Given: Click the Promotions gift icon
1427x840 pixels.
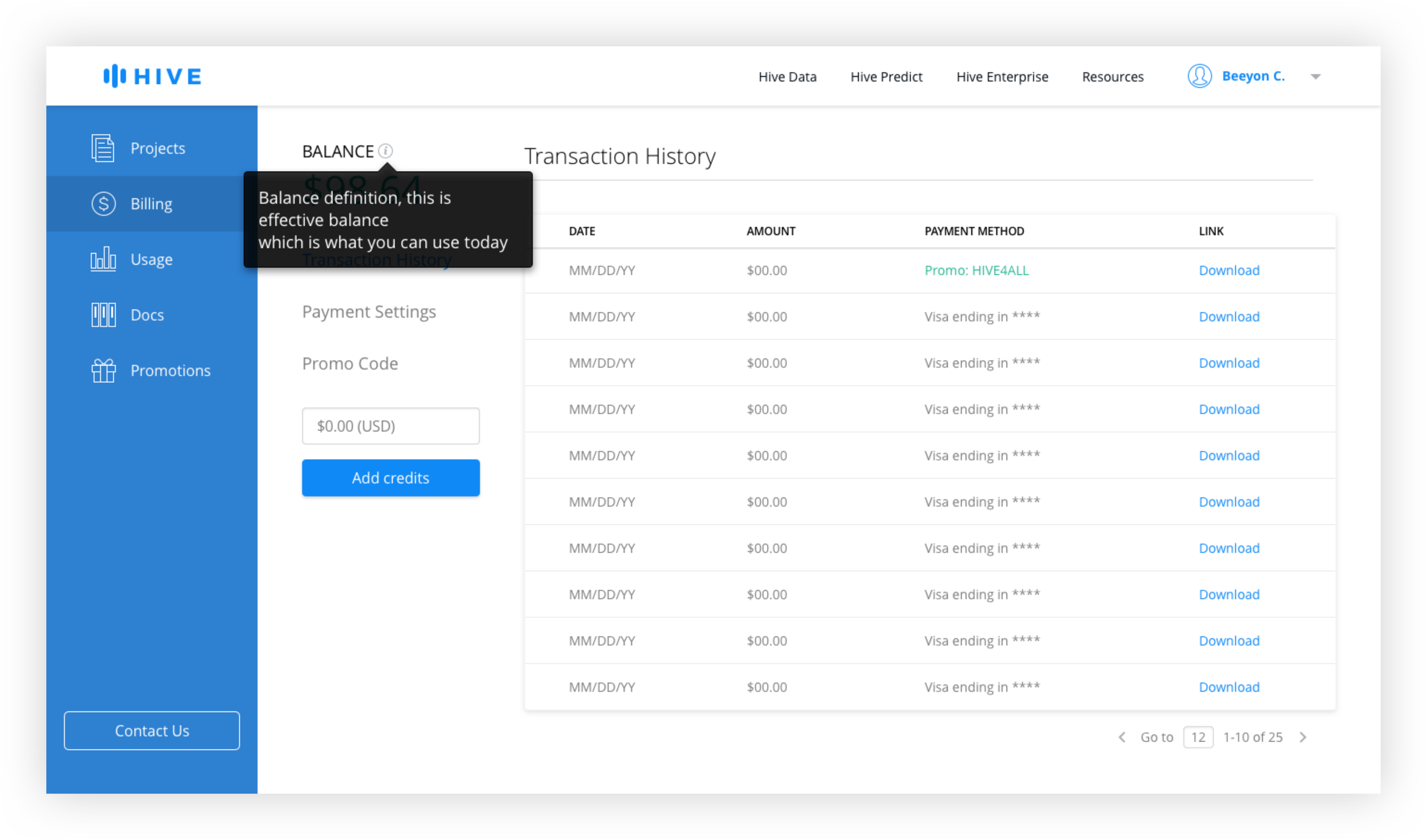Looking at the screenshot, I should (103, 370).
